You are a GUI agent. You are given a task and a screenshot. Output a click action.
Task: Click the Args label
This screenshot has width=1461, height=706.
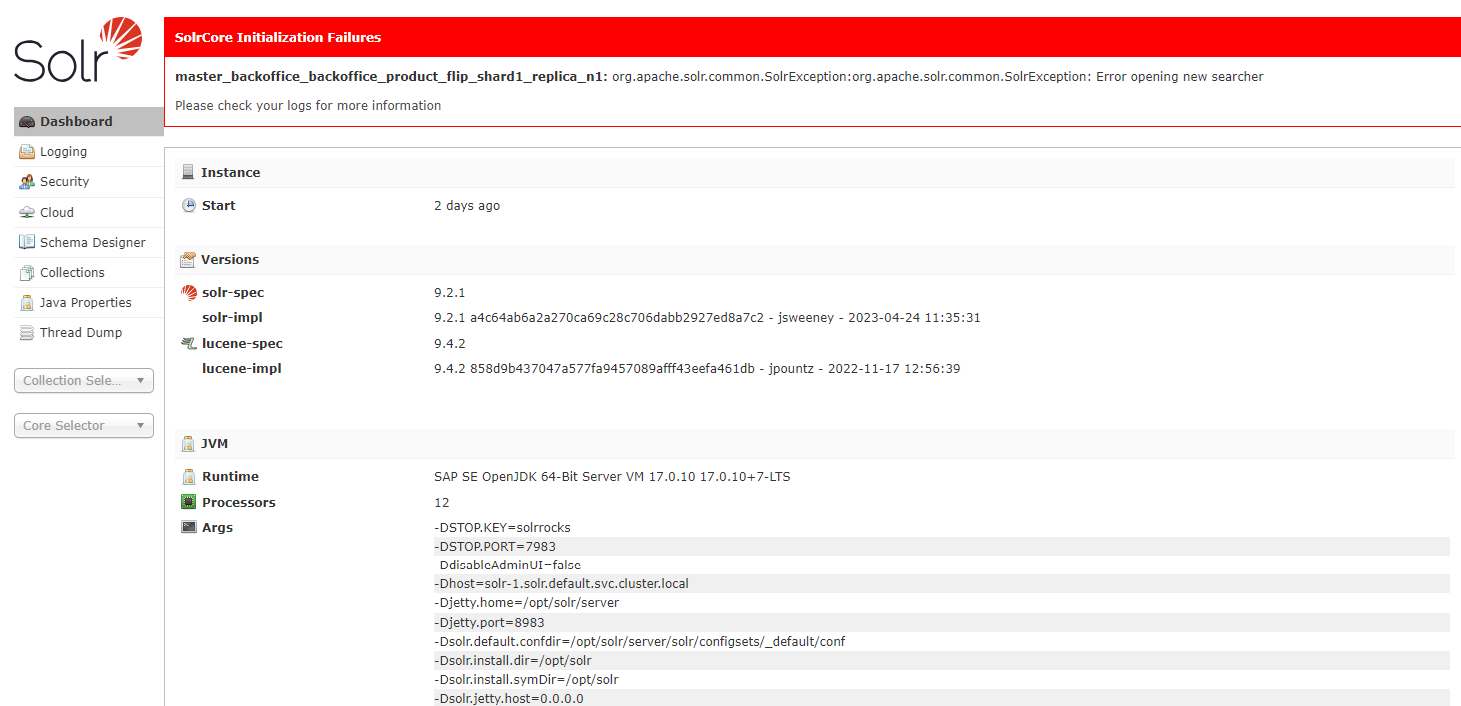217,527
